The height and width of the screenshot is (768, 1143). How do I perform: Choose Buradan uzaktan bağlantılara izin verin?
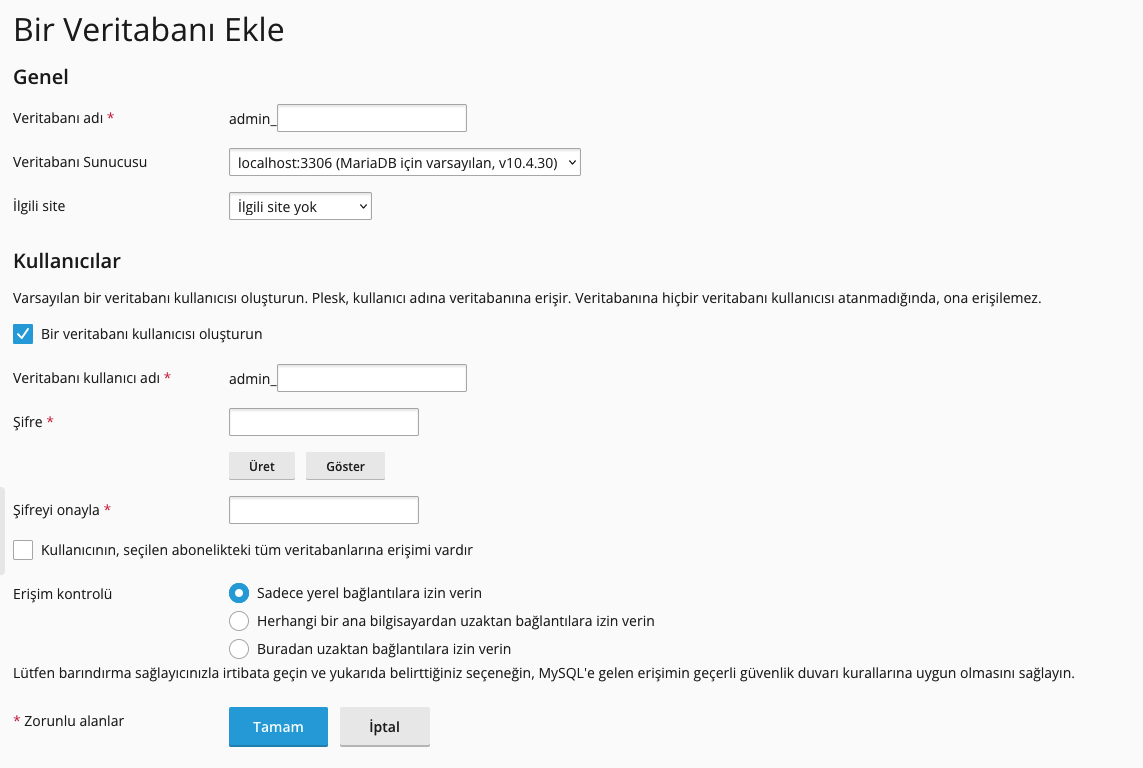click(x=239, y=649)
